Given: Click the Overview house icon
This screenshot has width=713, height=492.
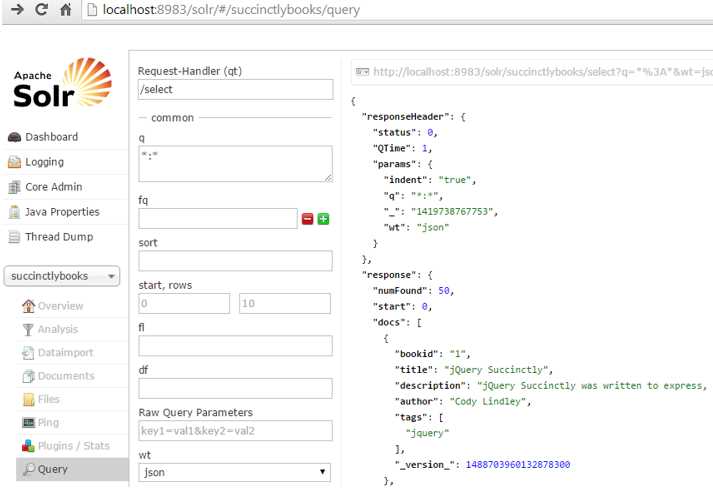Looking at the screenshot, I should coord(28,306).
